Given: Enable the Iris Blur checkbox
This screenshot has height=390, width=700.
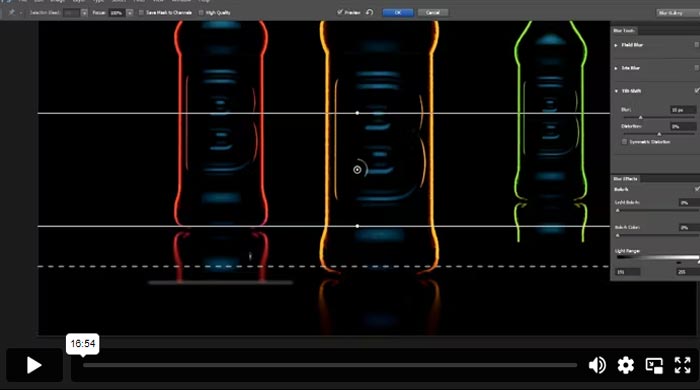Looking at the screenshot, I should coord(696,68).
